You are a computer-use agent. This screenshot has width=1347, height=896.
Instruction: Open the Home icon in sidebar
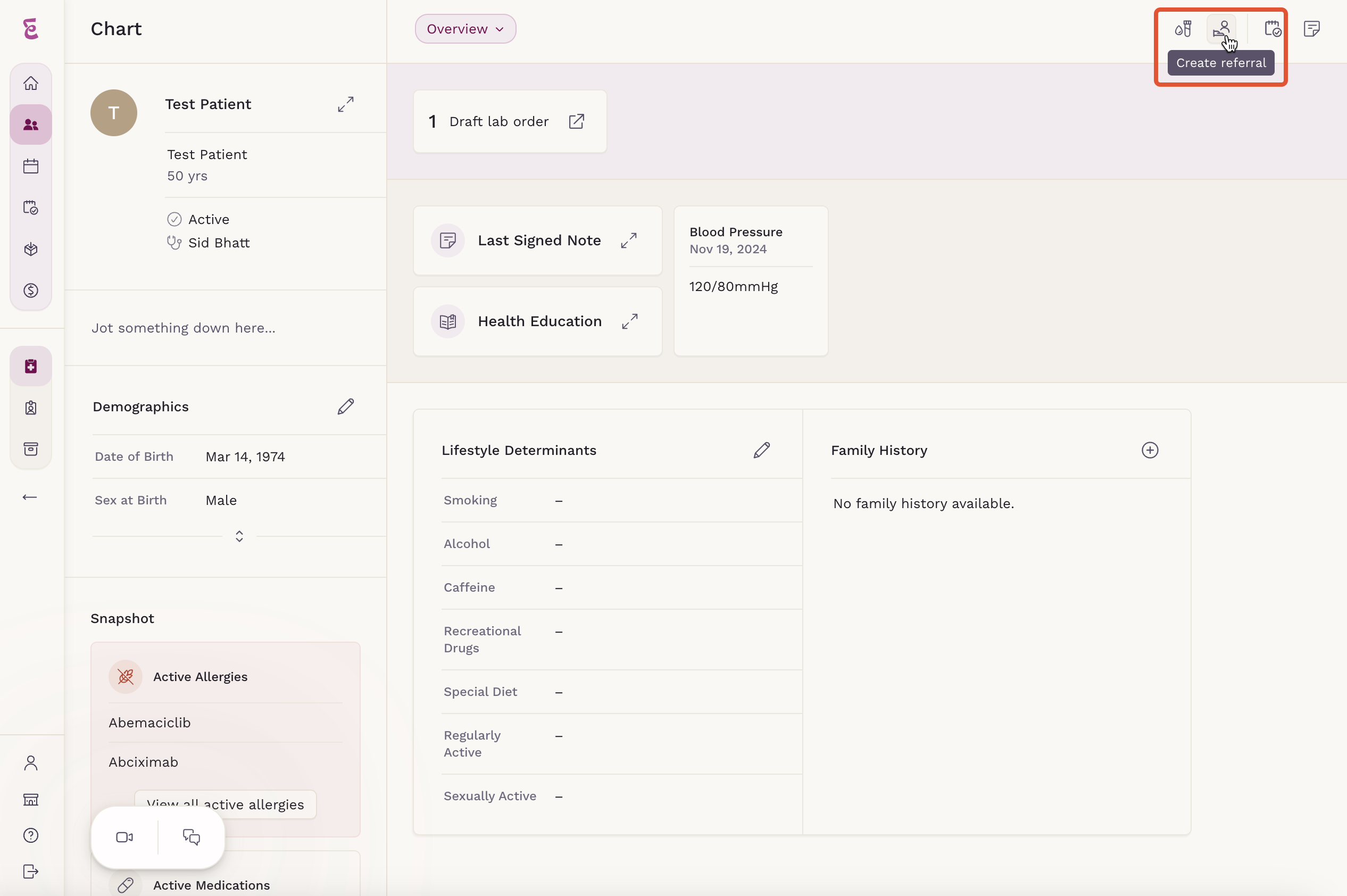[31, 84]
